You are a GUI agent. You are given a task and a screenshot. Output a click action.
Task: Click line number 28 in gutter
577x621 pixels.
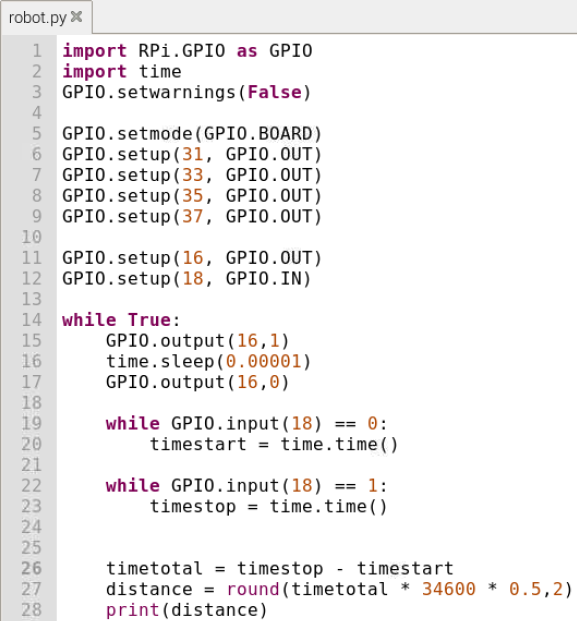coord(32,610)
